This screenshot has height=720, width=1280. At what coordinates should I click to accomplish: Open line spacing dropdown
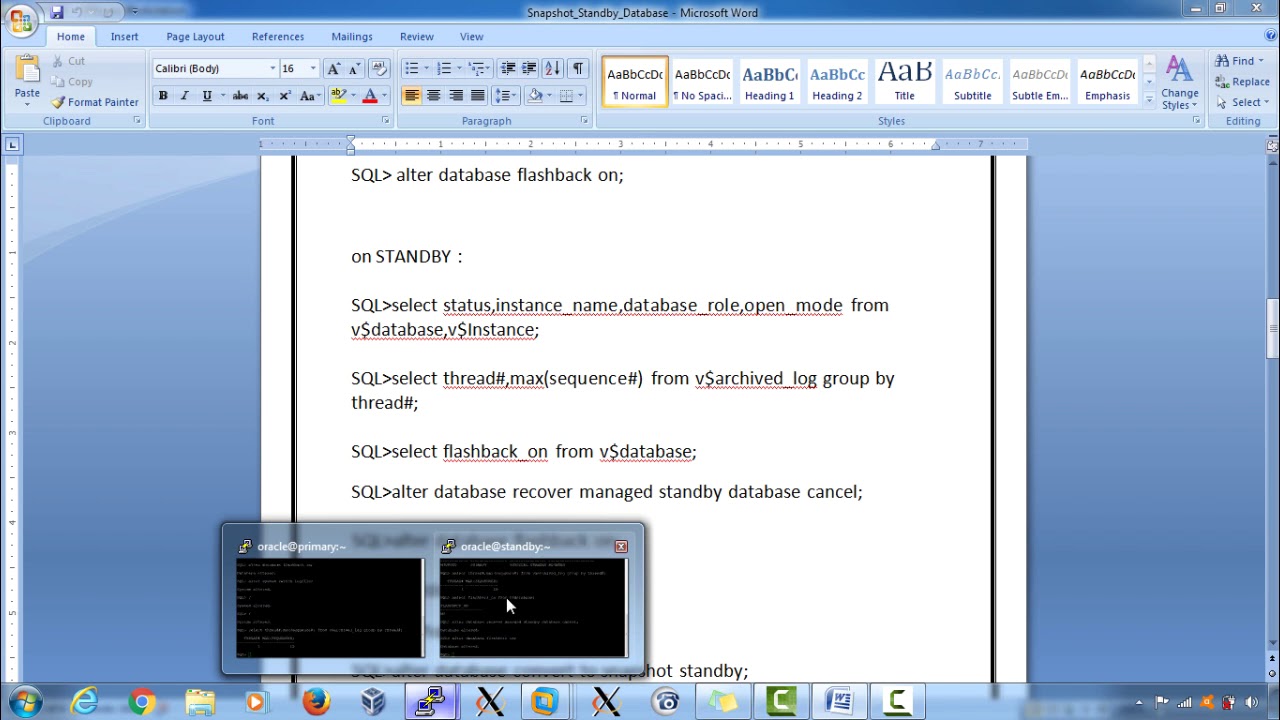click(x=507, y=96)
